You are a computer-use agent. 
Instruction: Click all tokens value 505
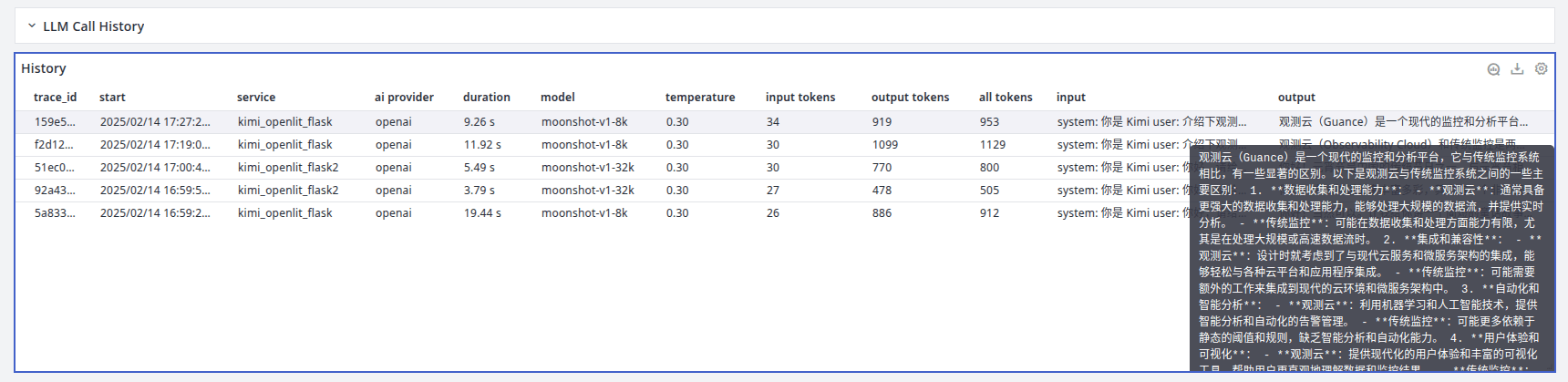click(990, 191)
